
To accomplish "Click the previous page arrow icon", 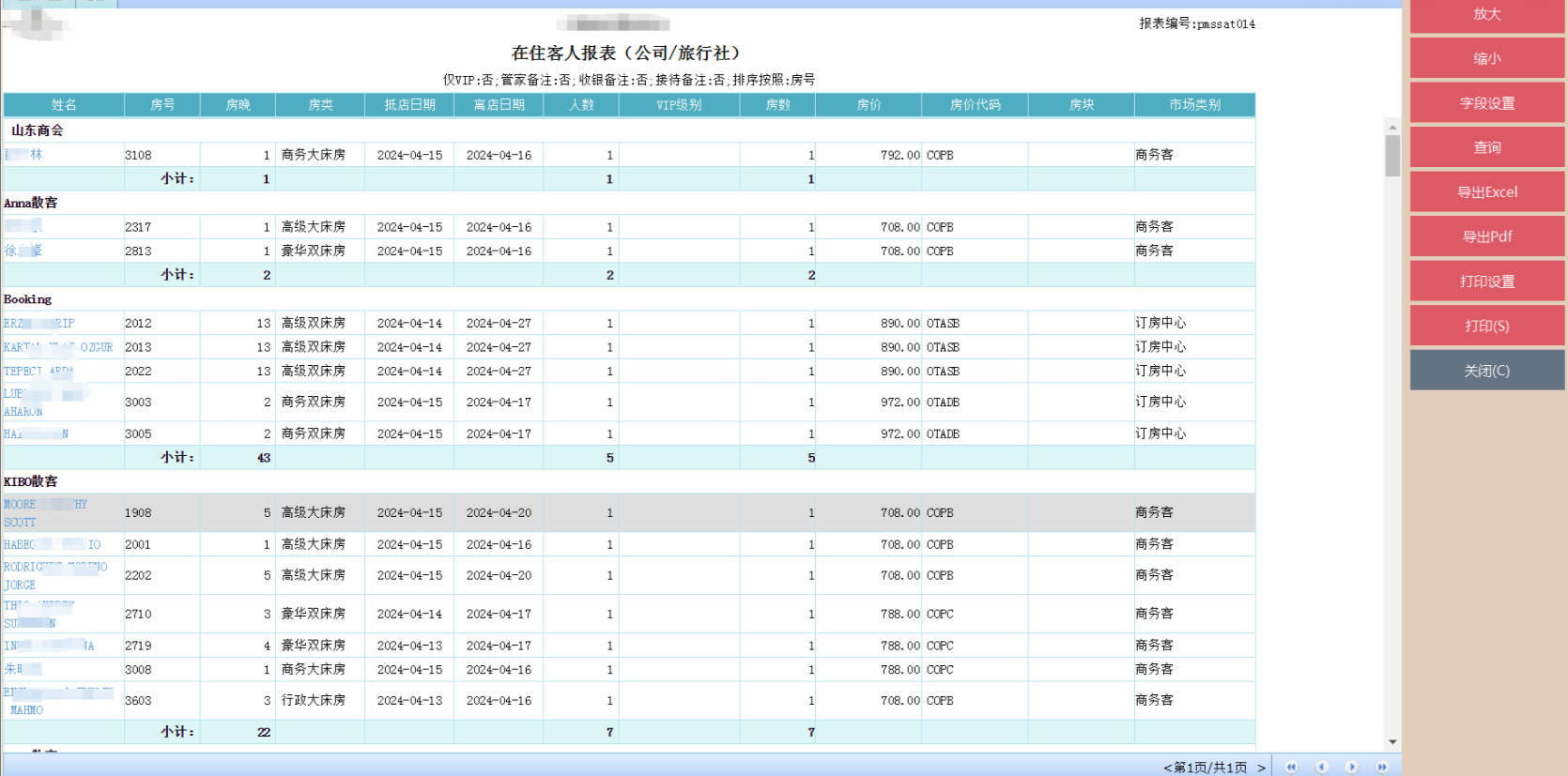I will [x=1321, y=767].
